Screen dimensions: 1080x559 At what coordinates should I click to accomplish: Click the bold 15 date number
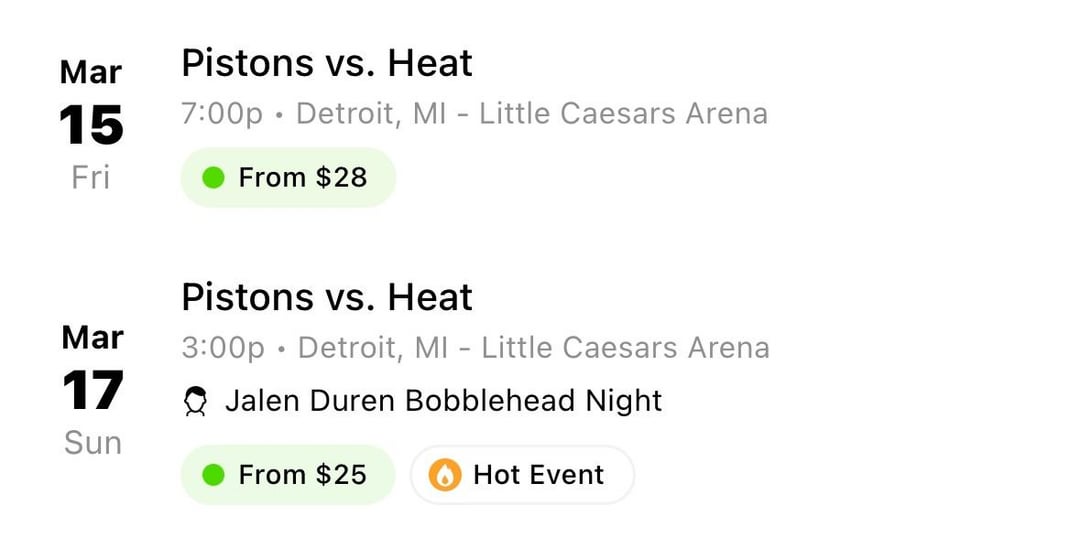point(91,126)
